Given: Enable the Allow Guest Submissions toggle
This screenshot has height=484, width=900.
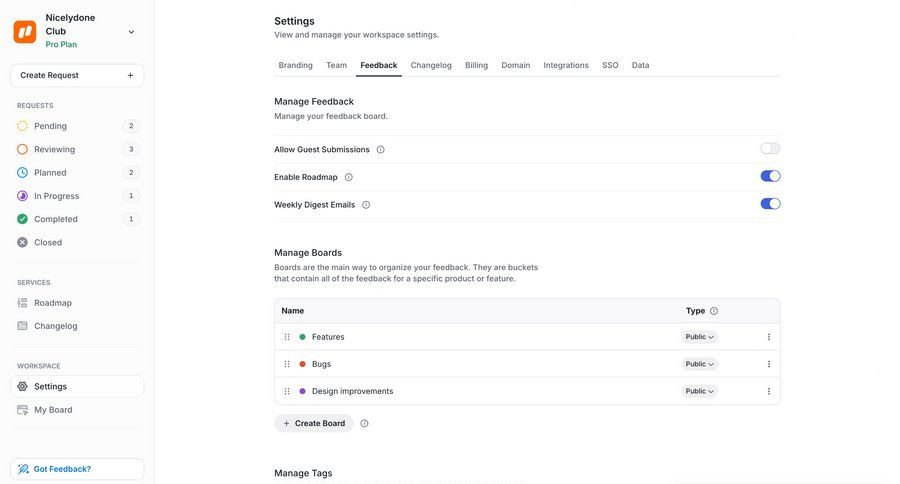Looking at the screenshot, I should point(769,149).
